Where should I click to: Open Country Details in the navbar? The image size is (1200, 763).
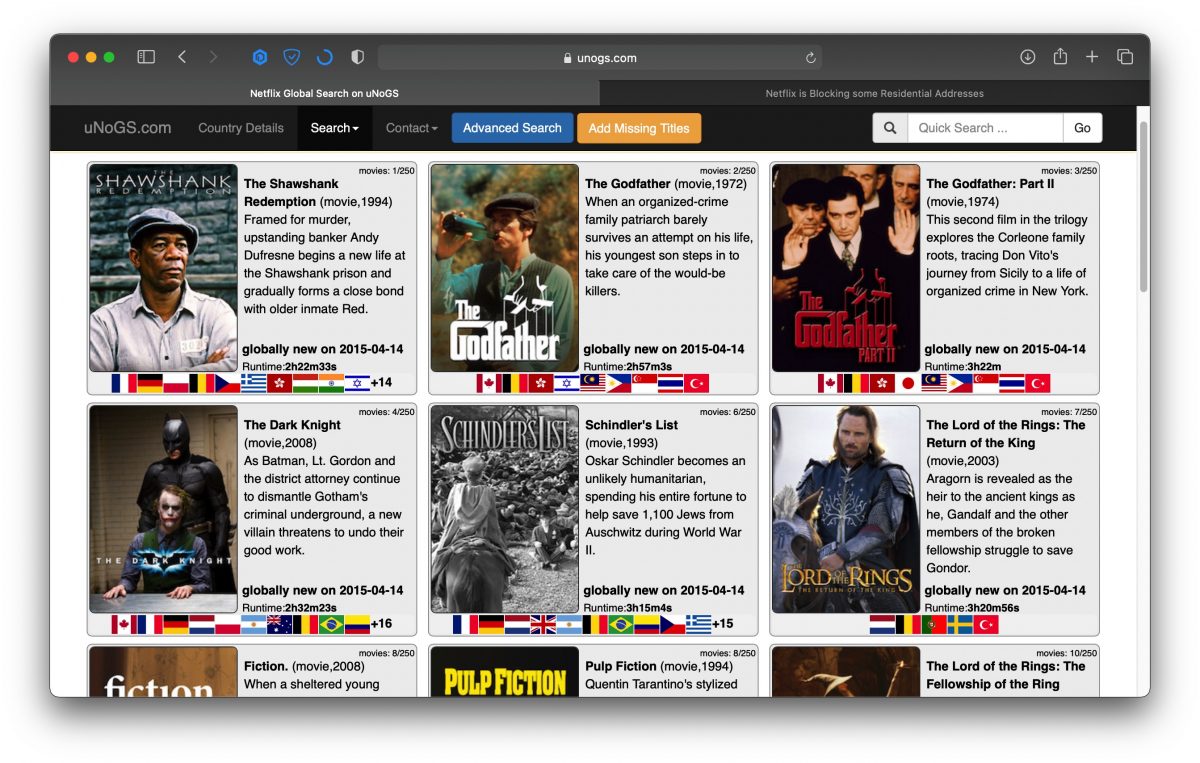[241, 128]
